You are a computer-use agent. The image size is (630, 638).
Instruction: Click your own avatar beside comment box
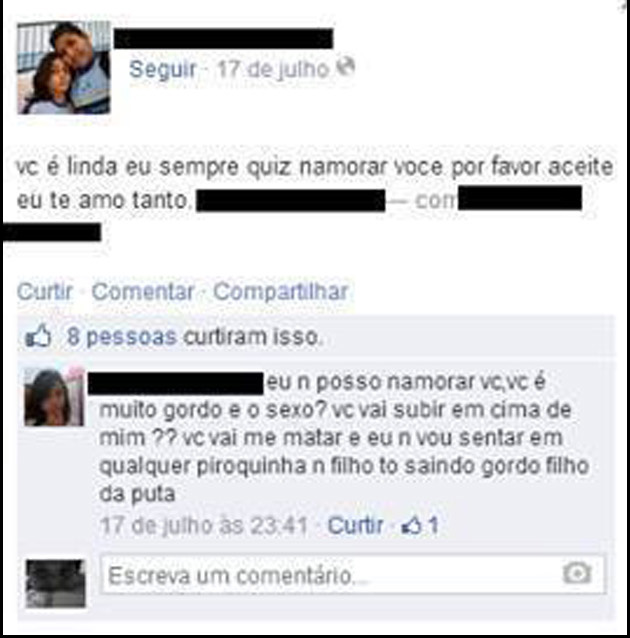tap(56, 583)
